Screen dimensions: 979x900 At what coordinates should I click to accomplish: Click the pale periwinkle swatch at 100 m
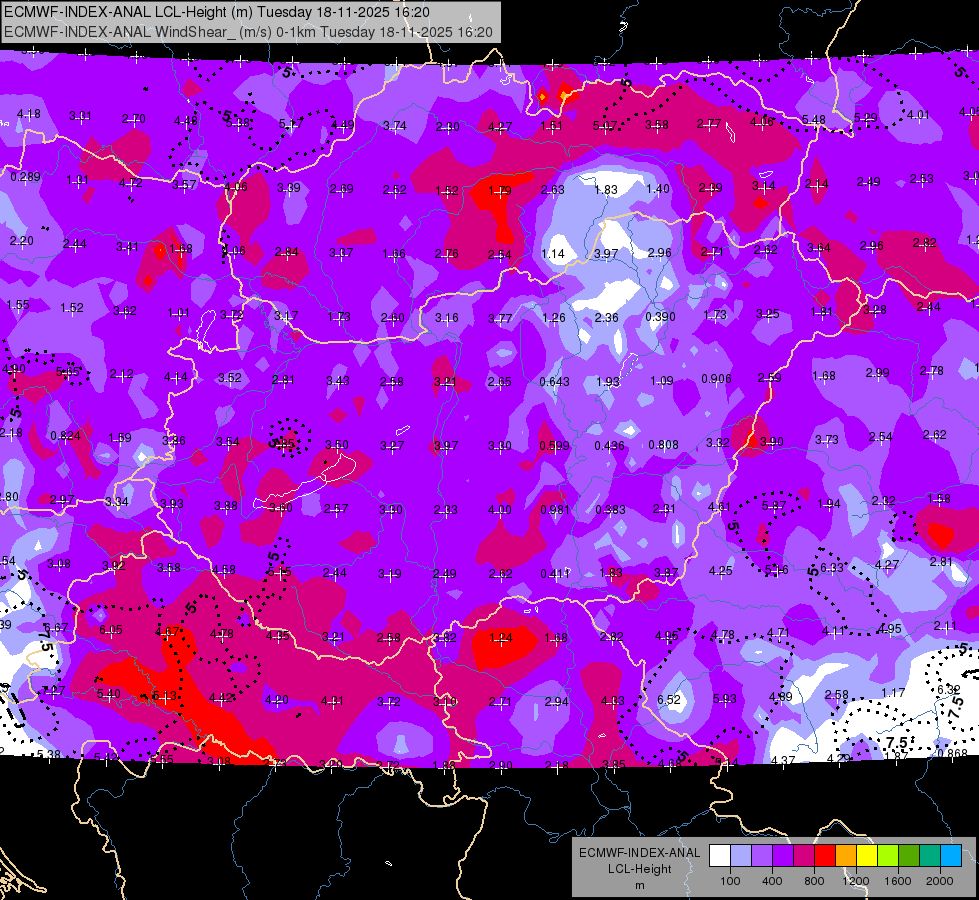coord(741,855)
